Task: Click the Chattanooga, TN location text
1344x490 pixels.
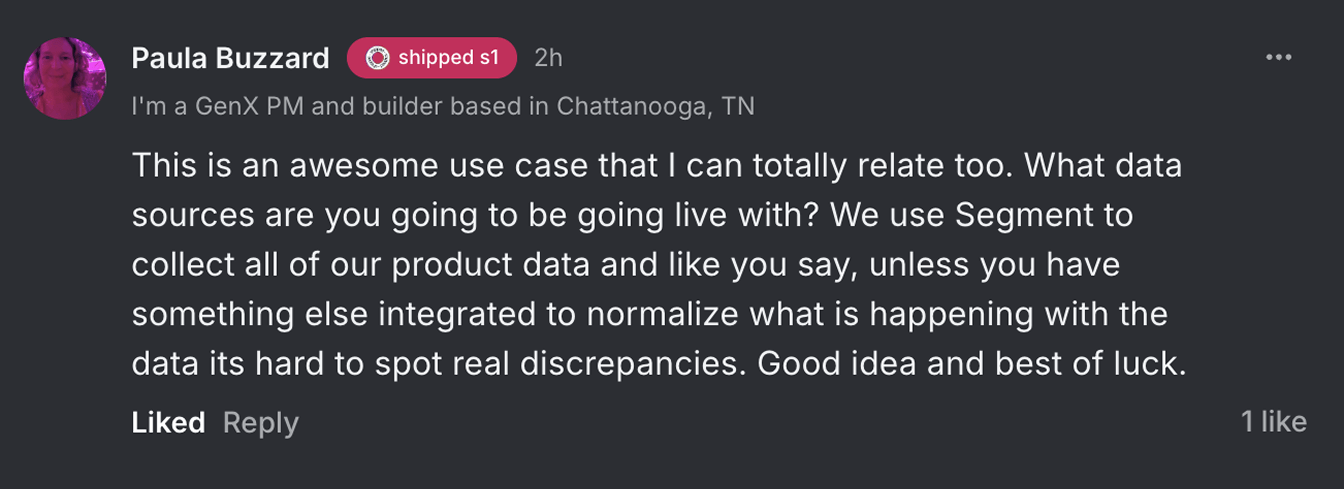Action: pyautogui.click(x=655, y=105)
